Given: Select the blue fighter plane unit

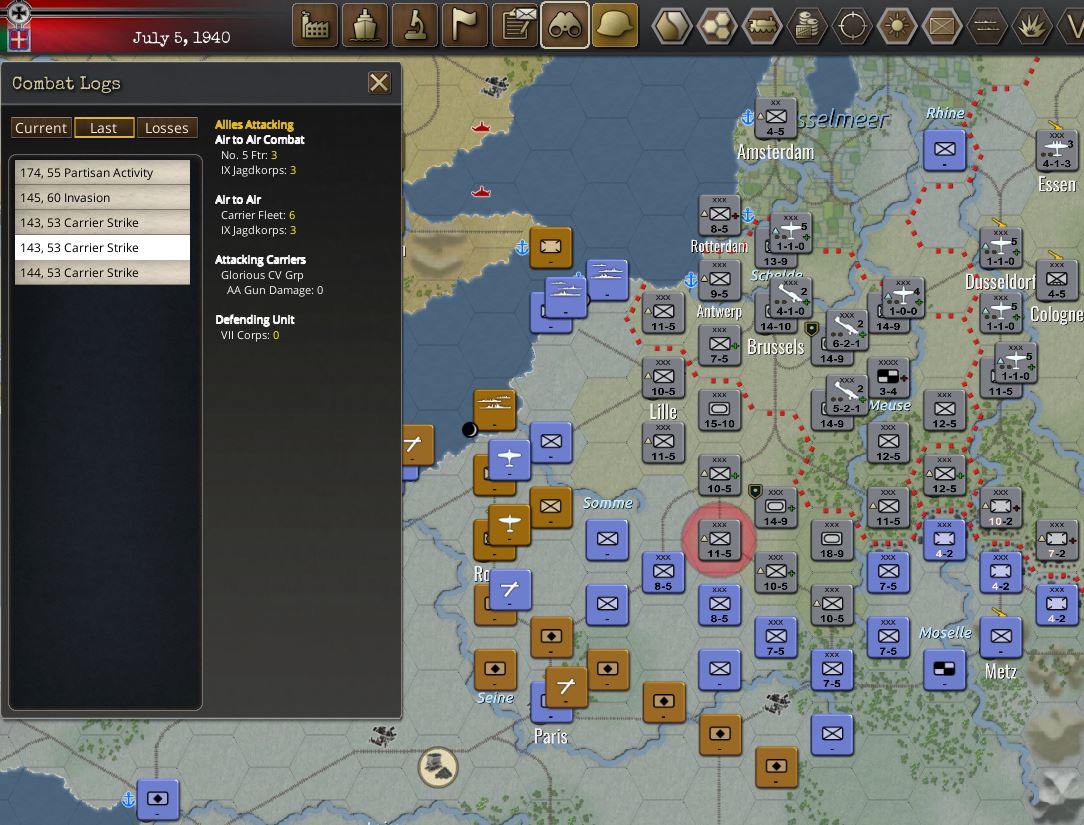Looking at the screenshot, I should (x=510, y=460).
